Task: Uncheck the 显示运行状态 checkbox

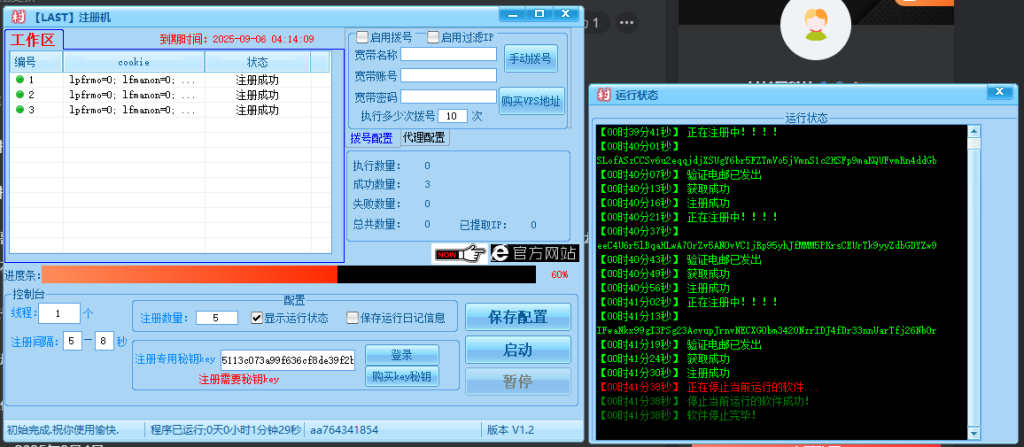Action: pyautogui.click(x=257, y=318)
